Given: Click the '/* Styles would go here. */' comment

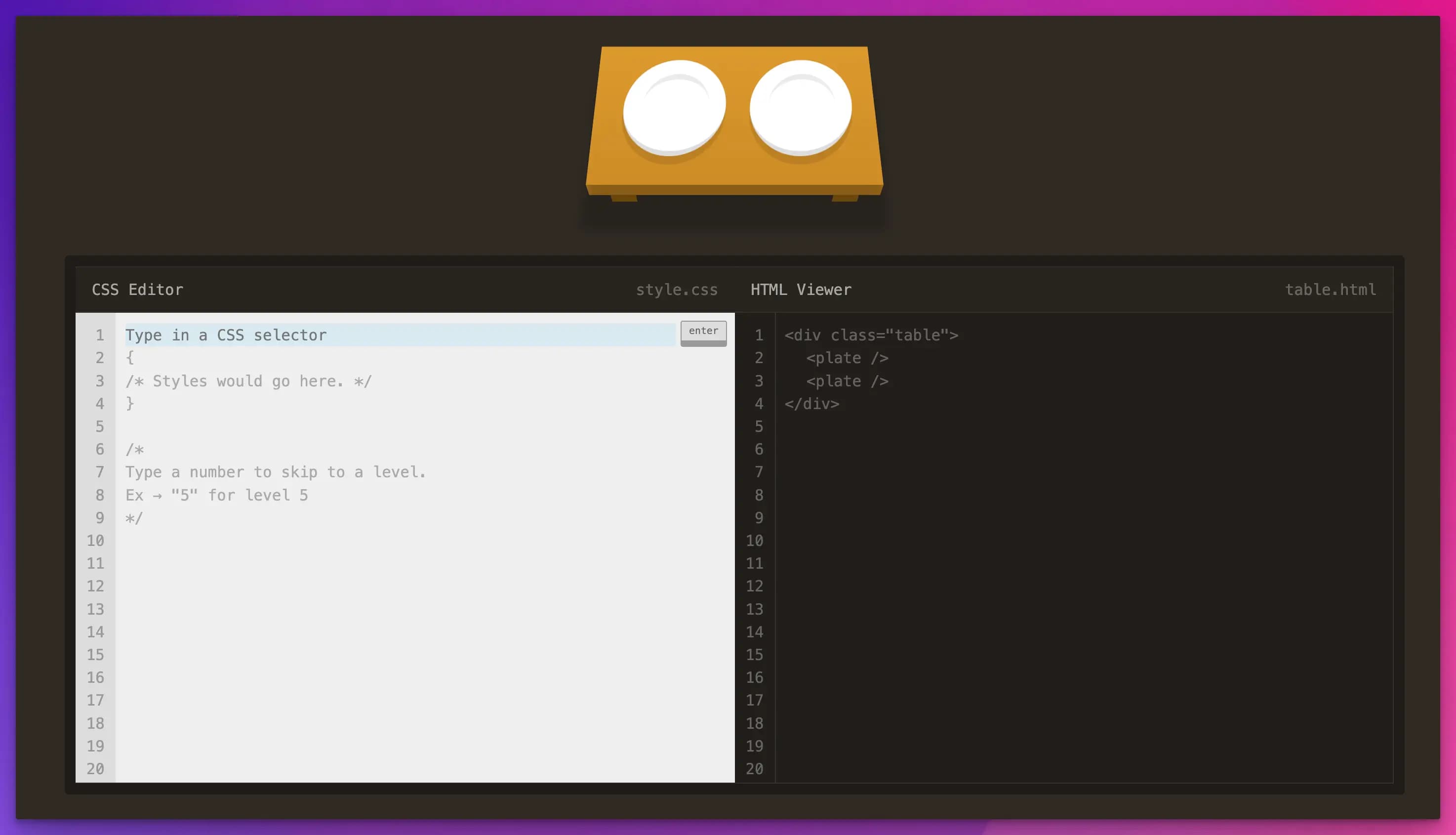Looking at the screenshot, I should click(249, 381).
